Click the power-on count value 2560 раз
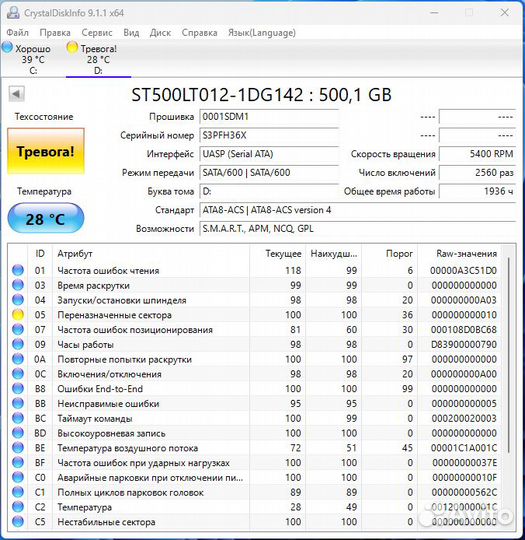Viewport: 525px width, 540px height. (x=477, y=173)
